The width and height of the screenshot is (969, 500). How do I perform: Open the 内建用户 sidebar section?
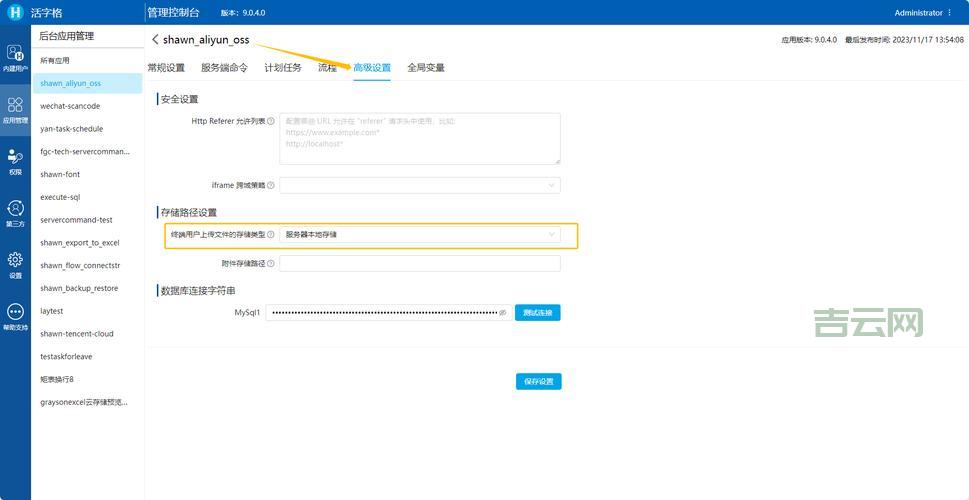tap(15, 58)
